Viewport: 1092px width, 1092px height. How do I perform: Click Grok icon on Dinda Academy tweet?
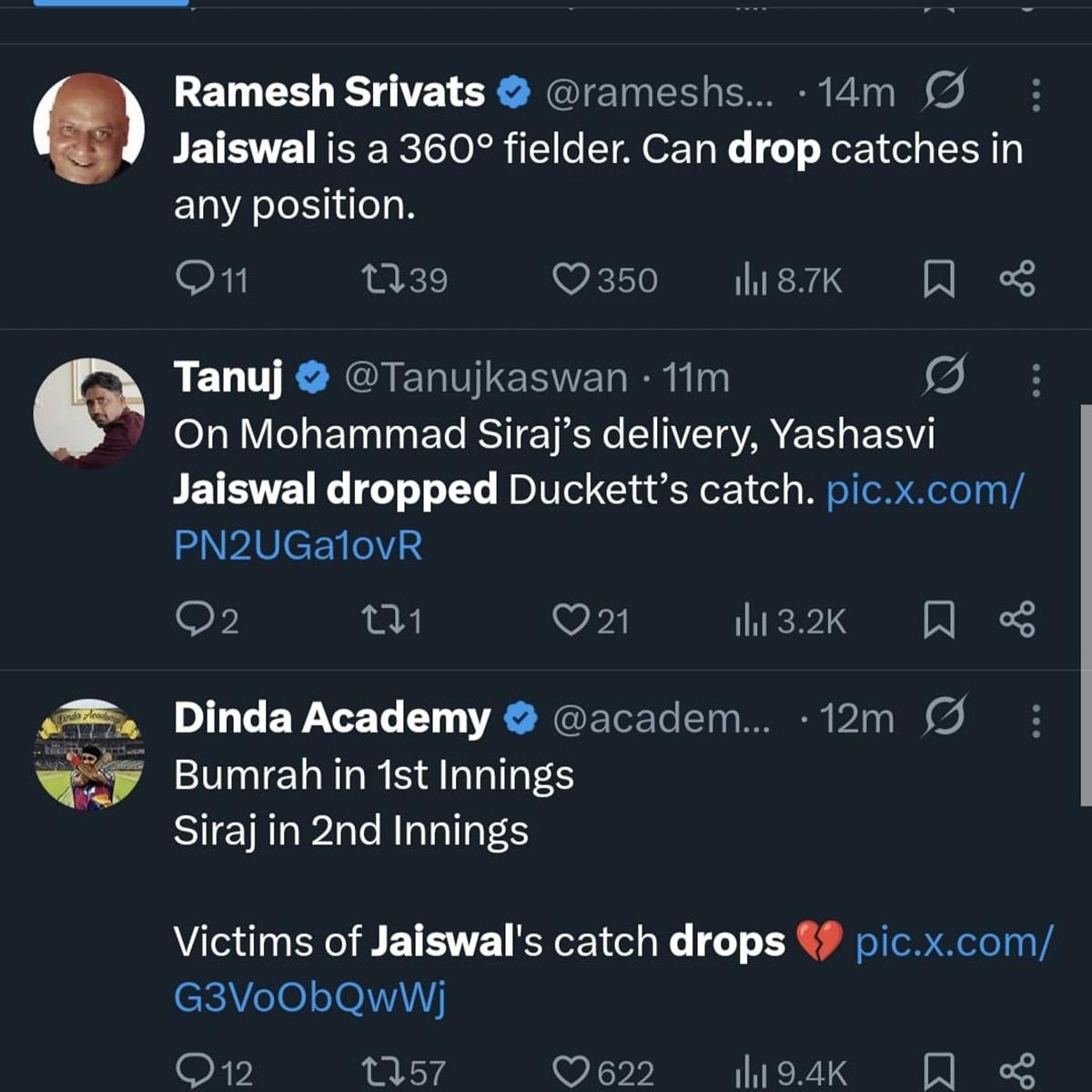(x=944, y=717)
